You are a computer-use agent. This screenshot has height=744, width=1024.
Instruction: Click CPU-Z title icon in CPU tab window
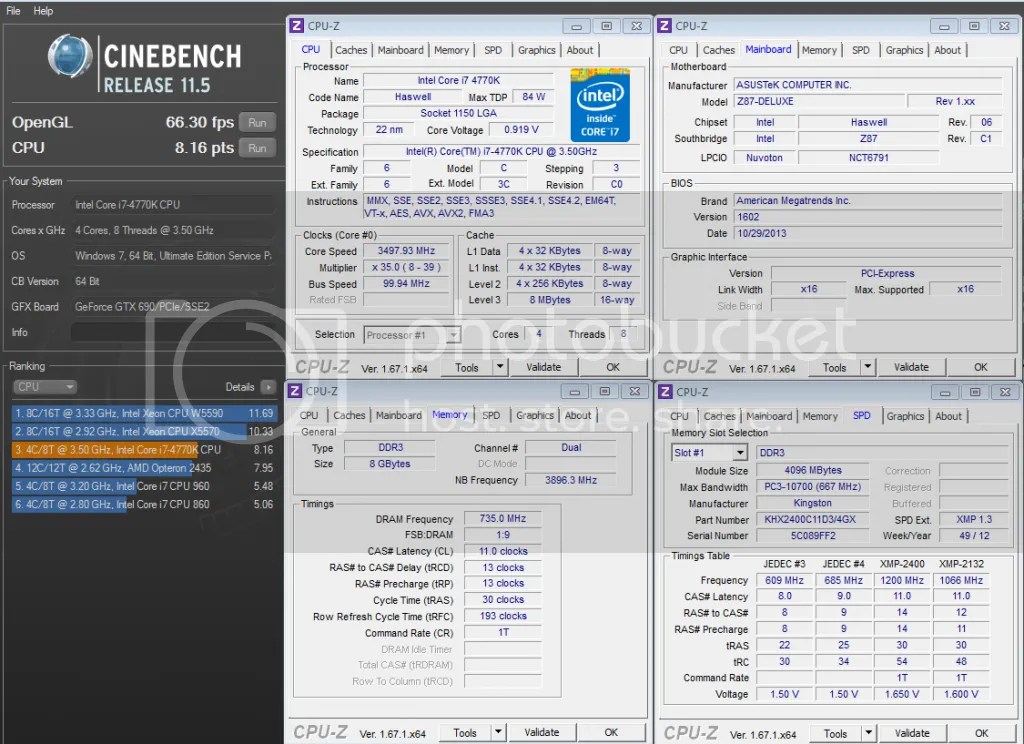tap(296, 25)
